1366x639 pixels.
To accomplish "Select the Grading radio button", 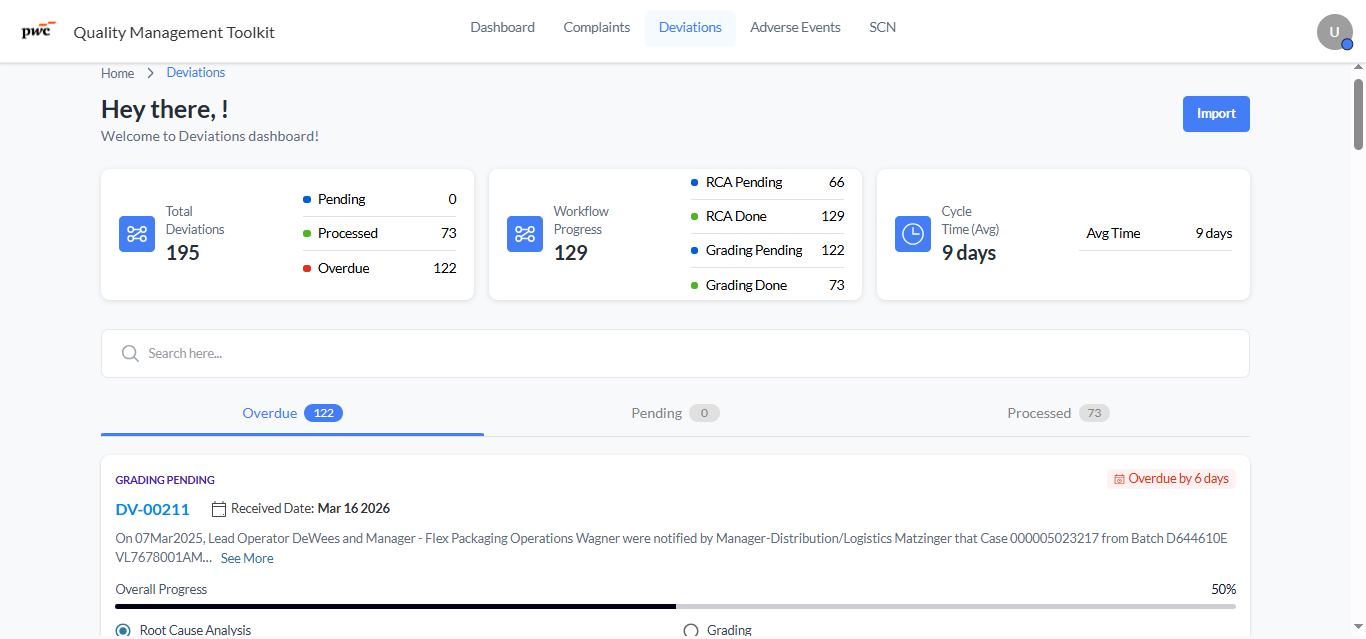I will 691,630.
